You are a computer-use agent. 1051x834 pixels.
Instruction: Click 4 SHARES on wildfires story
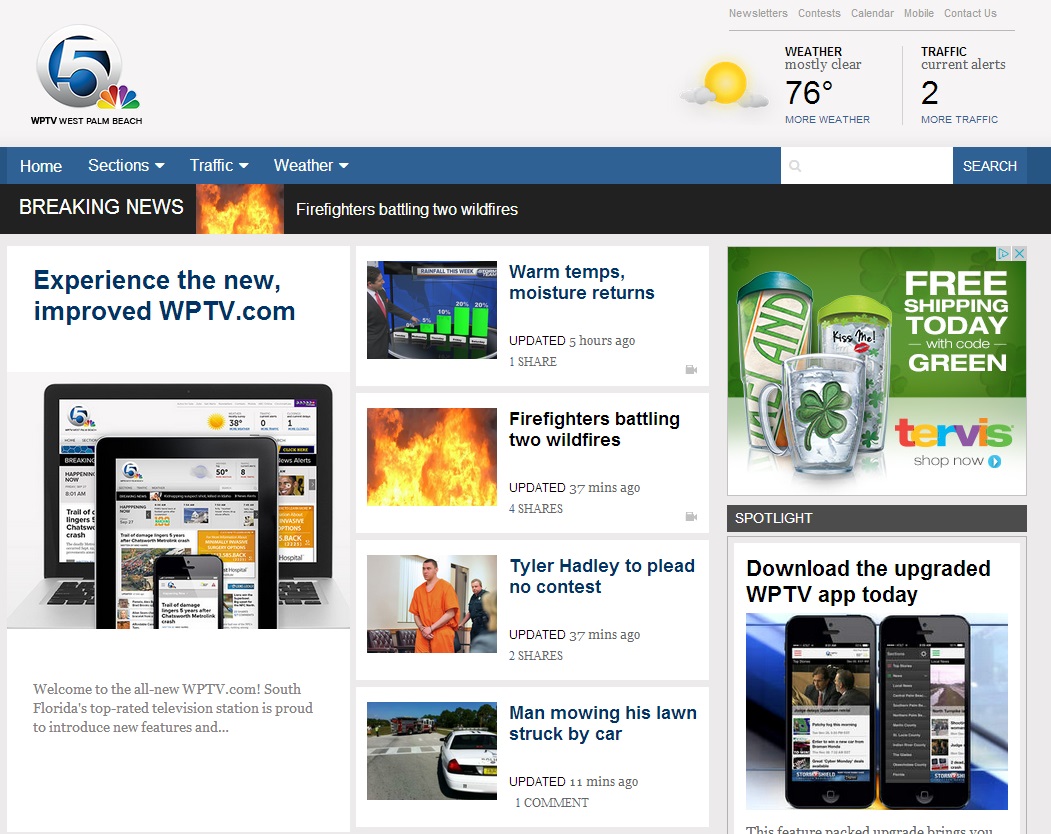(536, 508)
